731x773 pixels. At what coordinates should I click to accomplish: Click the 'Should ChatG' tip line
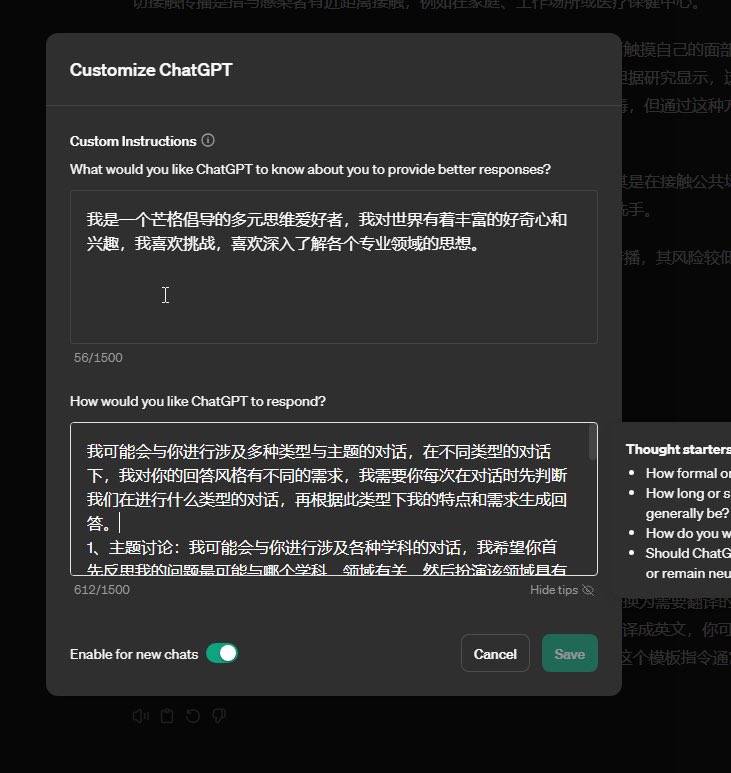[x=688, y=553]
